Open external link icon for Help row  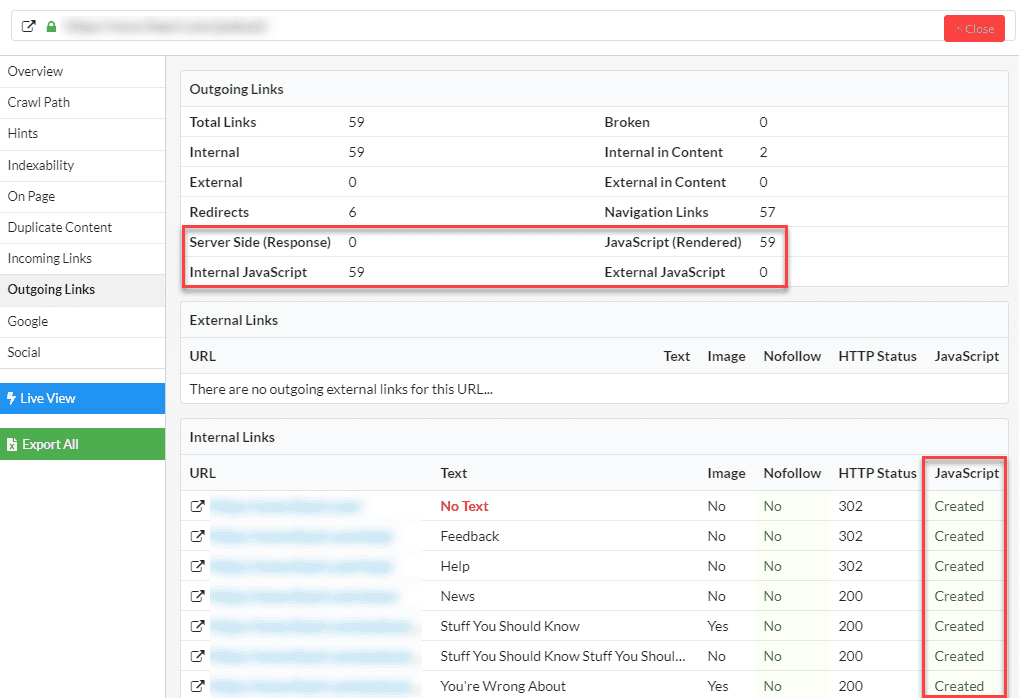[197, 566]
